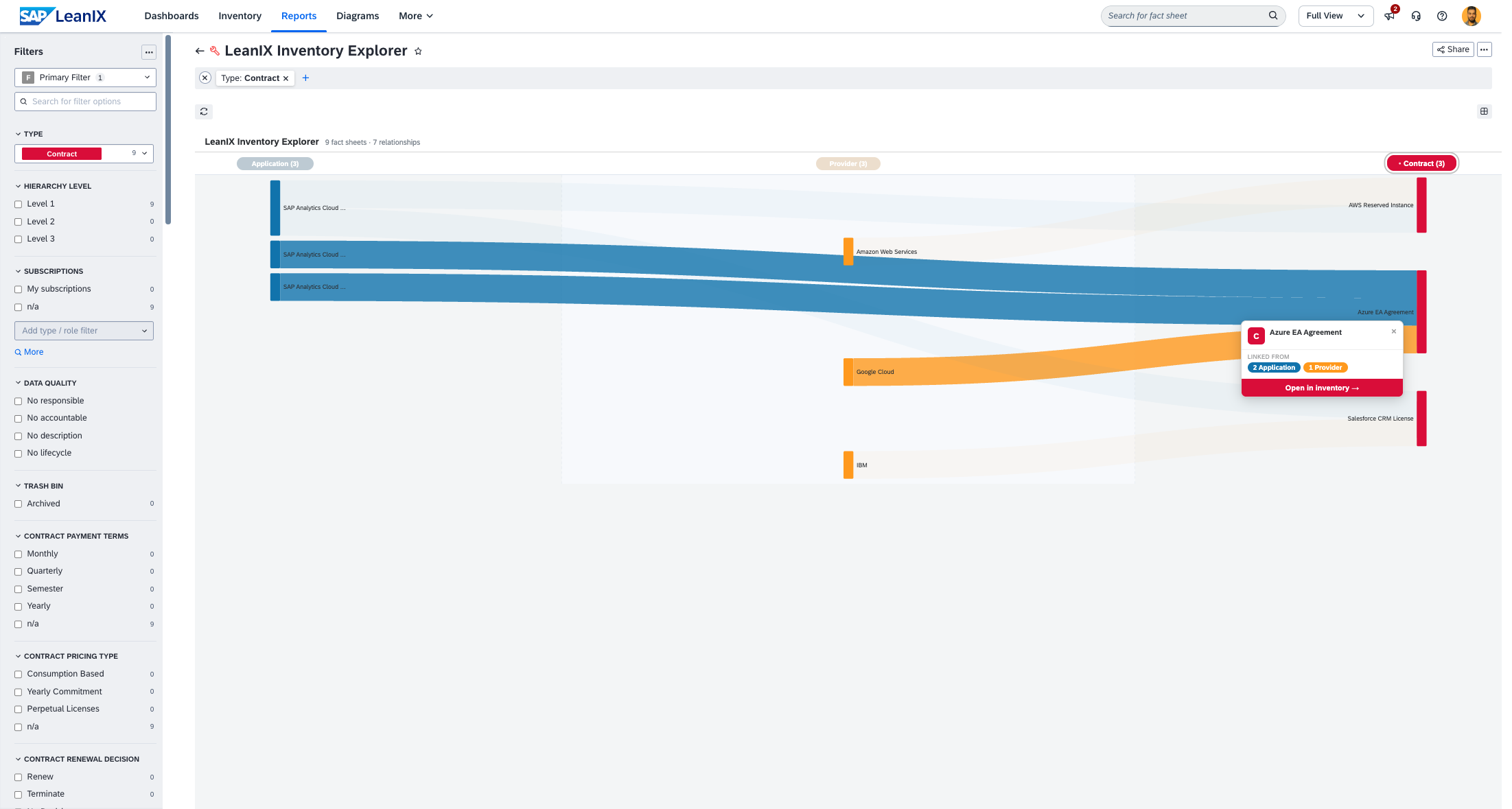Open the Filters panel more options icon
The height and width of the screenshot is (809, 1512).
pyautogui.click(x=149, y=52)
